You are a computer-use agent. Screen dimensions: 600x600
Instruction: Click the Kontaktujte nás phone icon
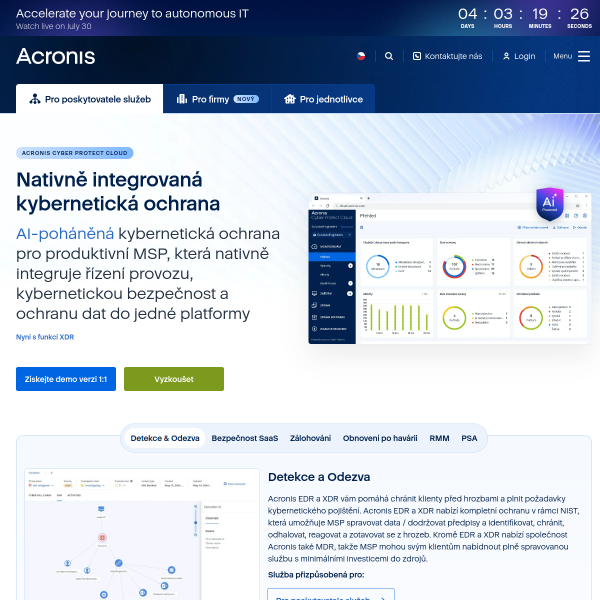coord(417,56)
